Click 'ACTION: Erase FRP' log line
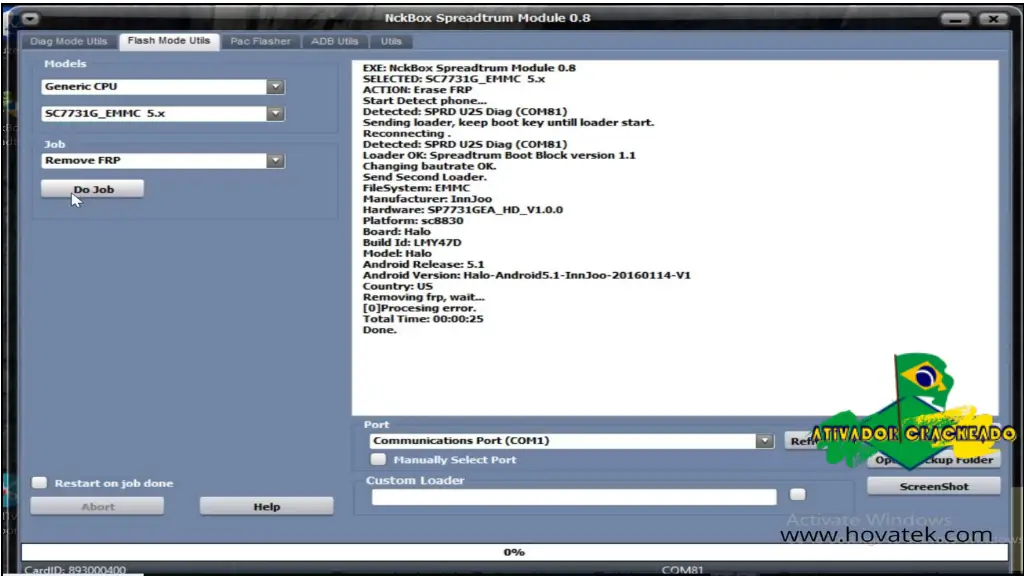 coord(417,89)
